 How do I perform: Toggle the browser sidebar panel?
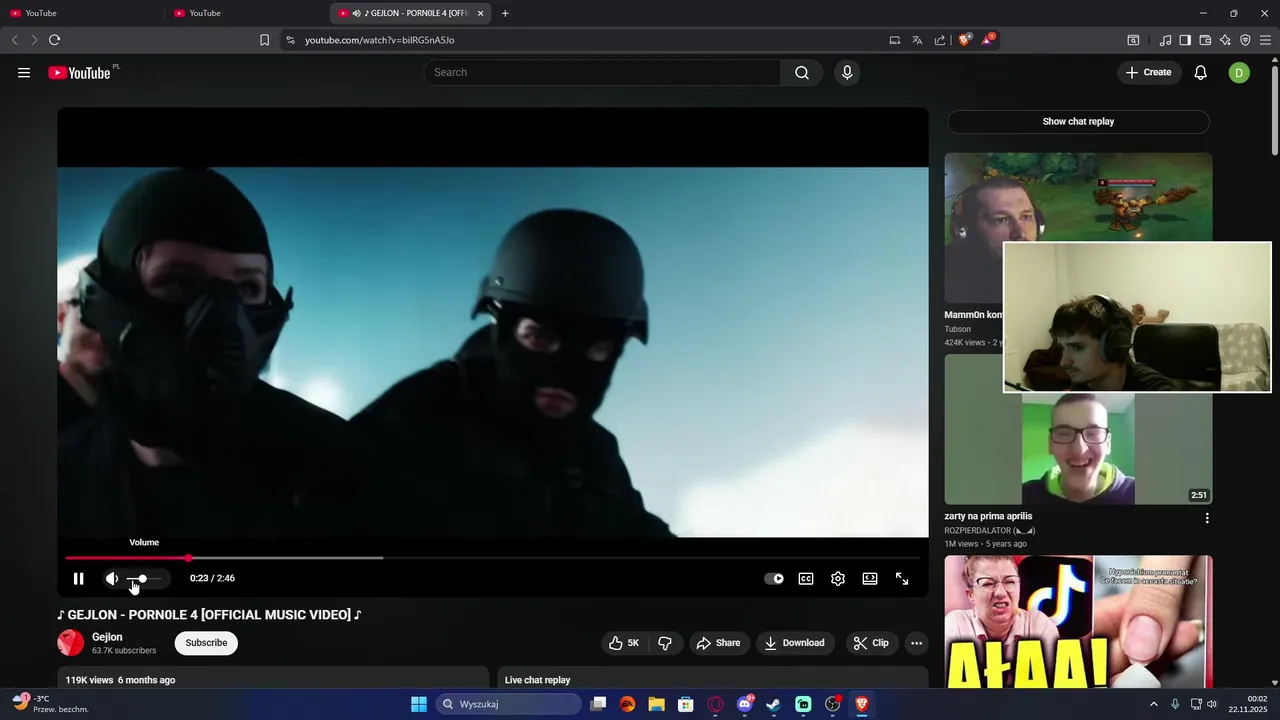1185,40
